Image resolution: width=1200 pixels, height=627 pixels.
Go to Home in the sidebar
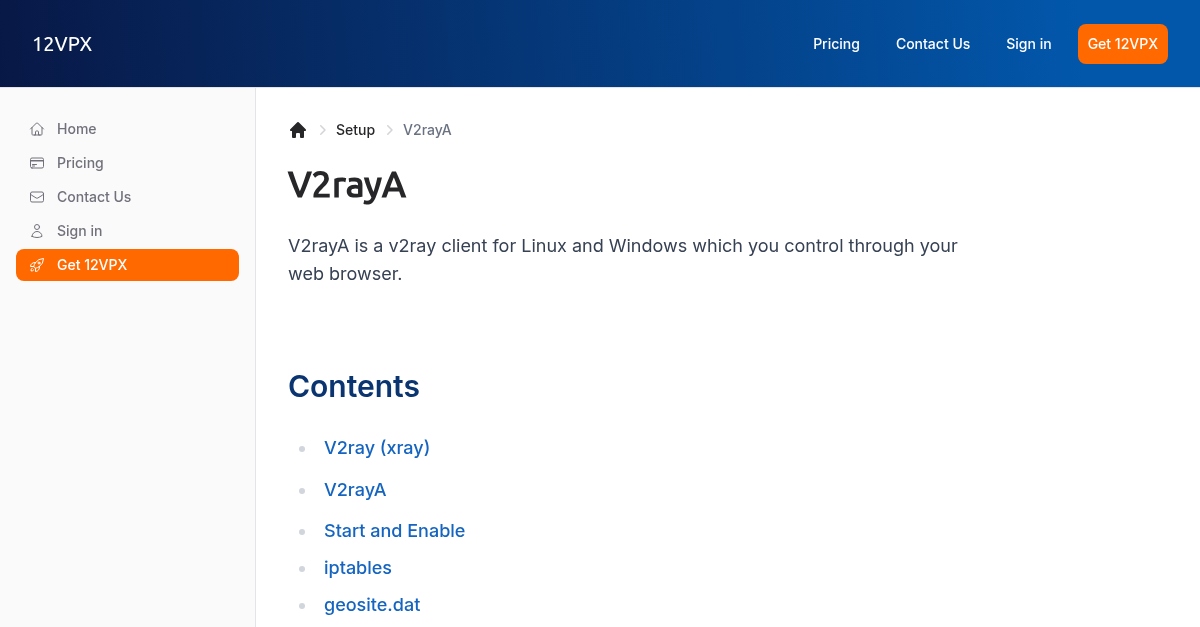pos(77,129)
